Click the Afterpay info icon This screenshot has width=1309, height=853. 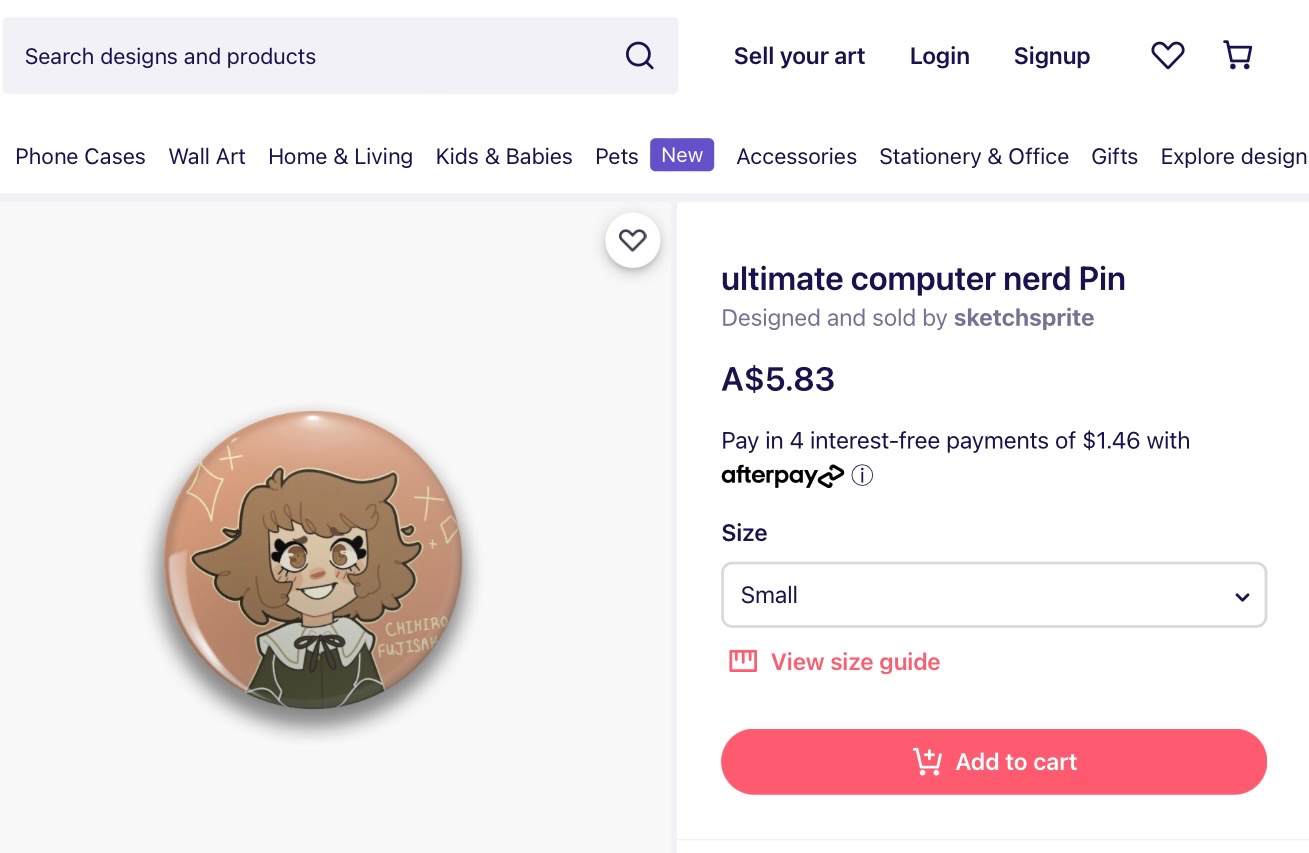point(862,476)
